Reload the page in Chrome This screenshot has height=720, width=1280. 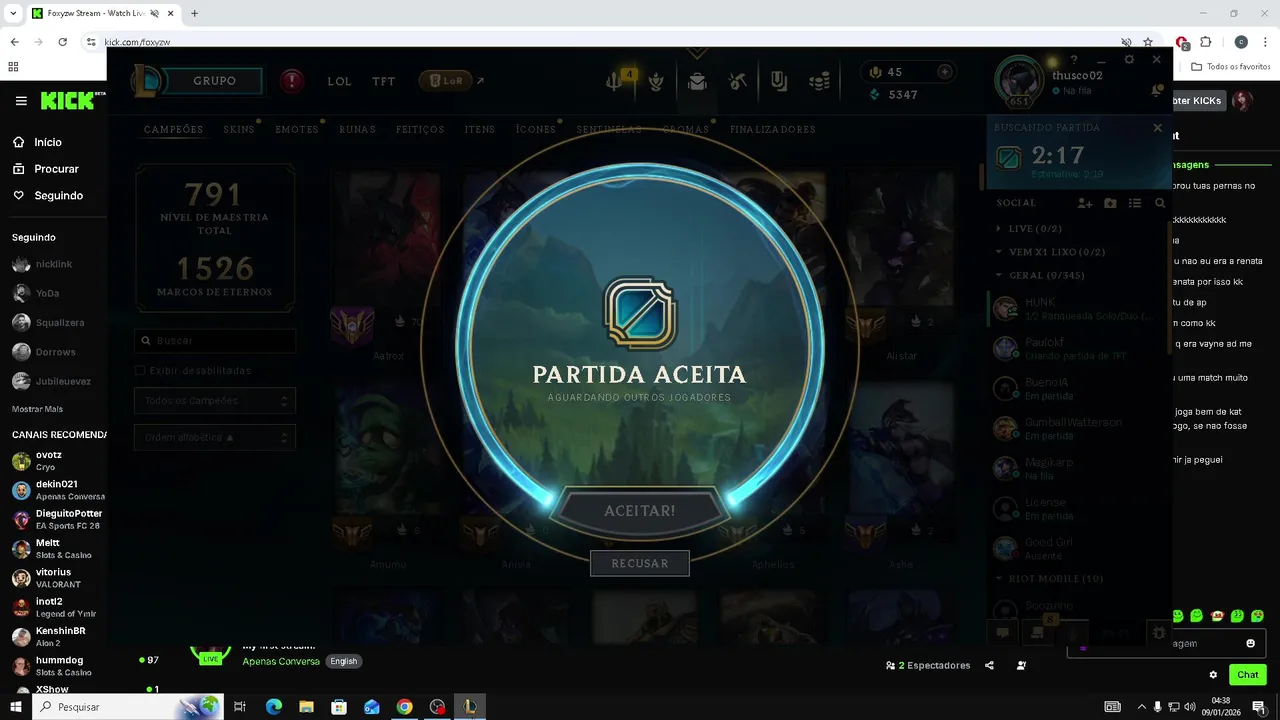(x=62, y=42)
